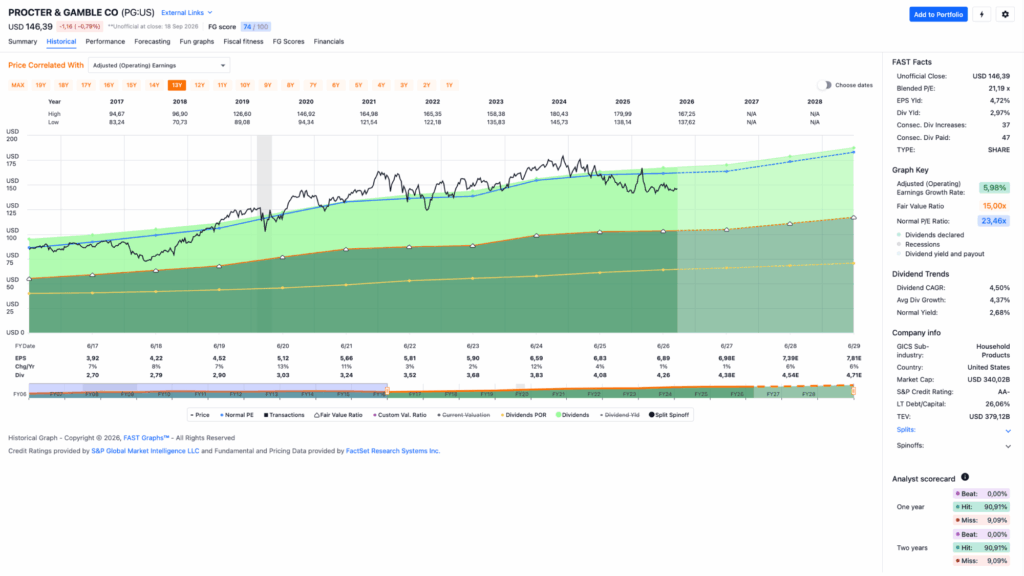
Task: Select the 5Y time range
Action: click(359, 85)
